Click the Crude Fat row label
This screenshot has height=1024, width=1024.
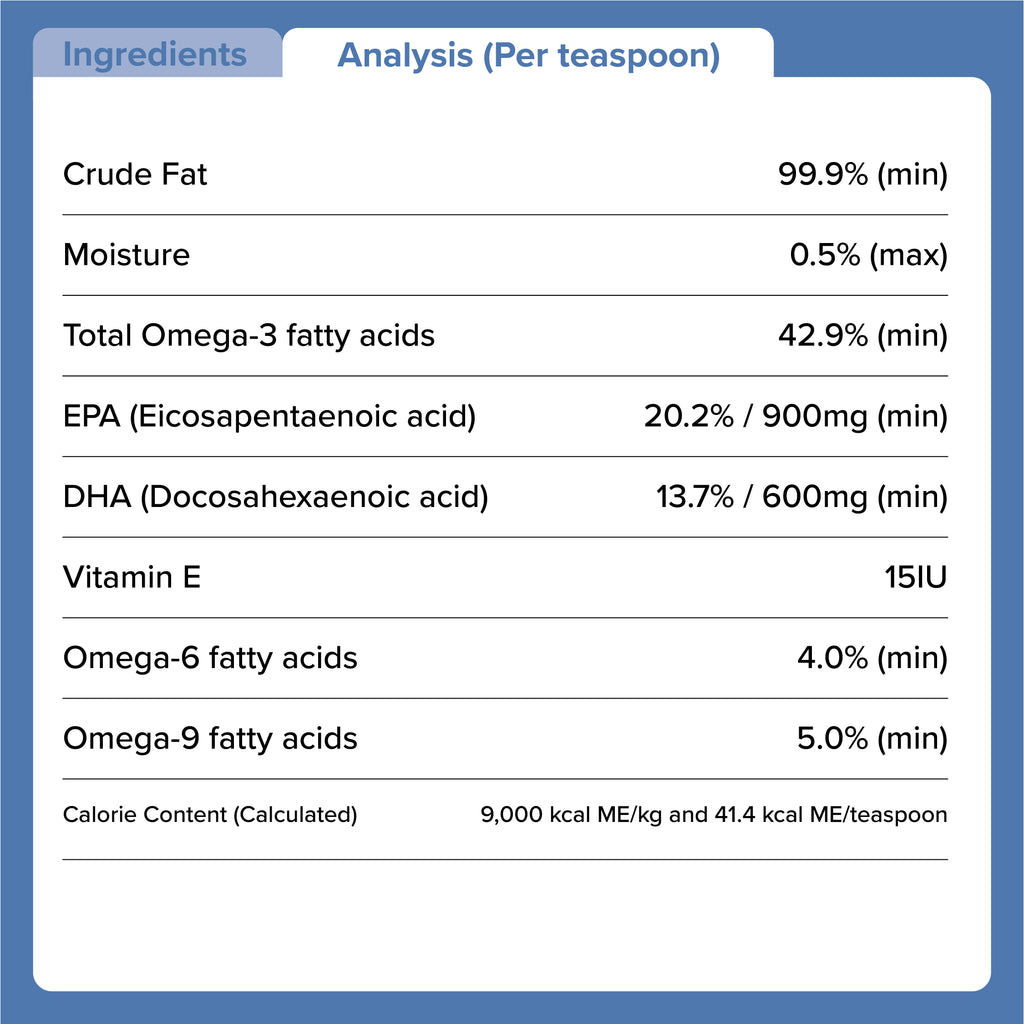(x=135, y=174)
